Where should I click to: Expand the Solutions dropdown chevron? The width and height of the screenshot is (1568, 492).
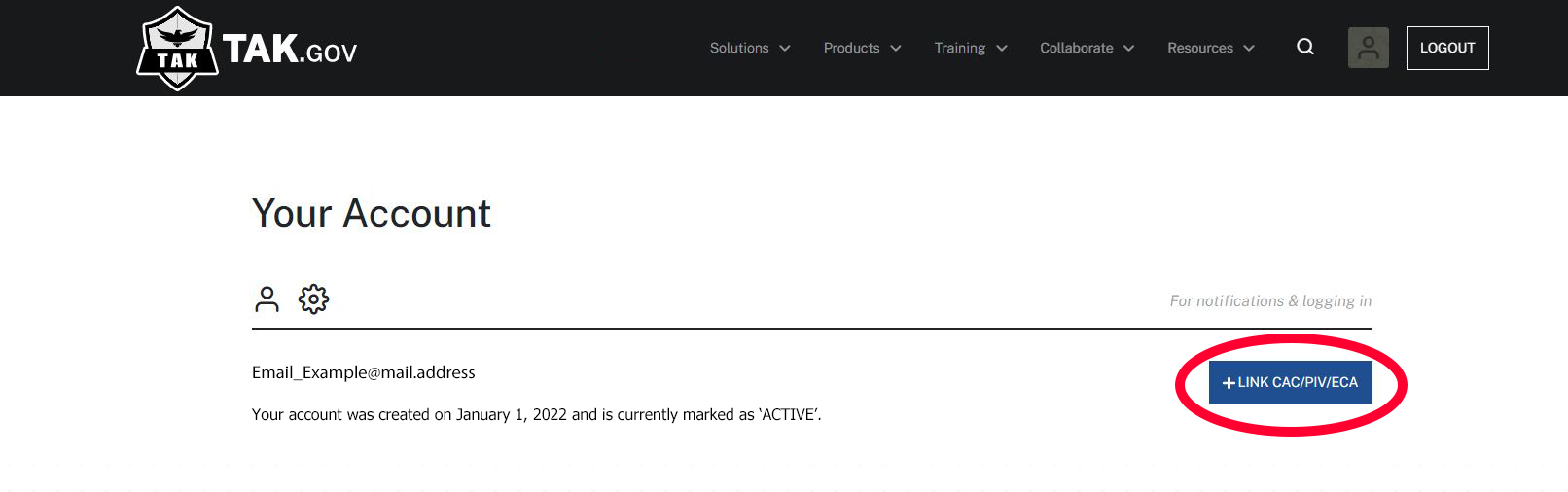(x=785, y=49)
